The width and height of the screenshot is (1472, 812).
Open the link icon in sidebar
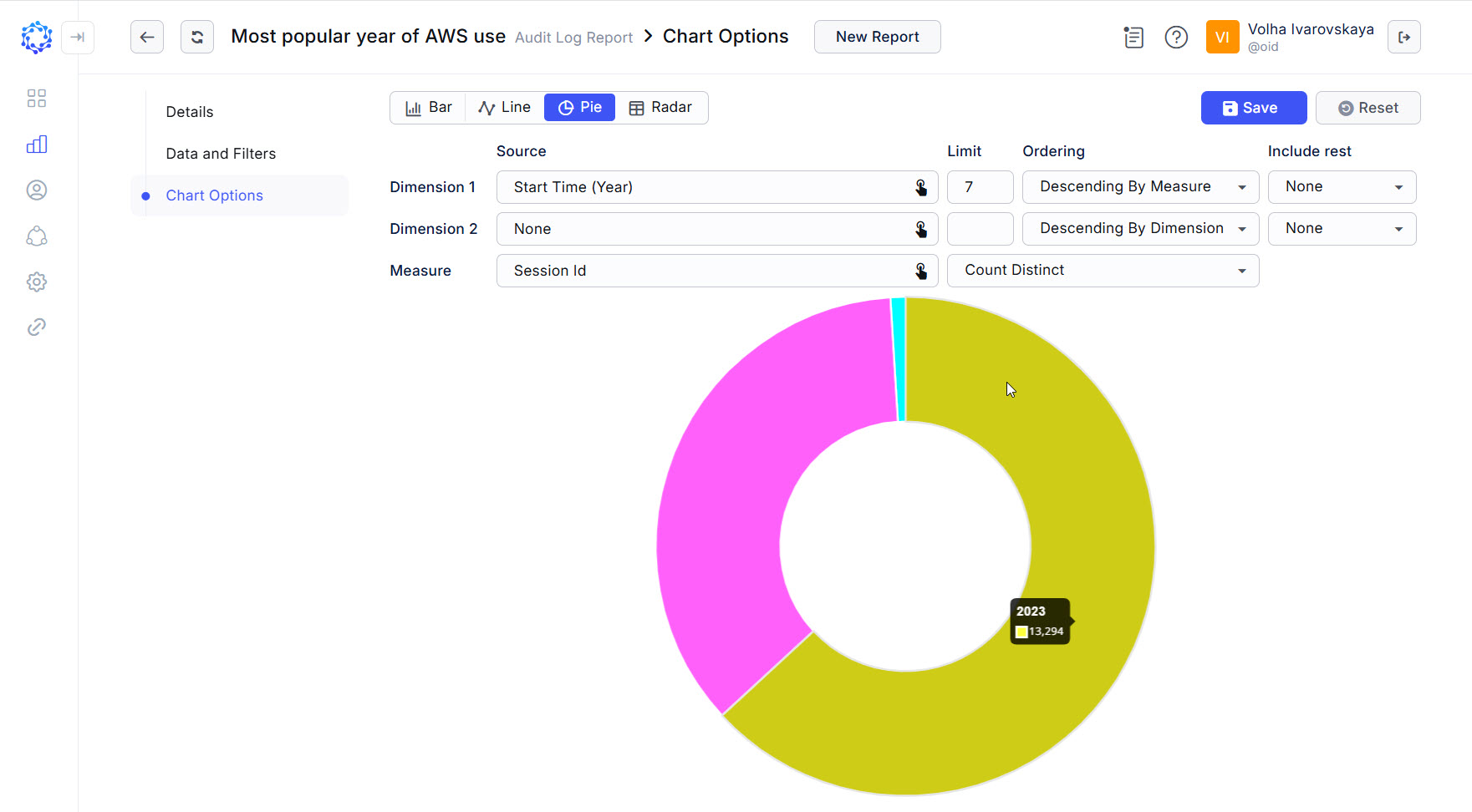click(x=37, y=327)
